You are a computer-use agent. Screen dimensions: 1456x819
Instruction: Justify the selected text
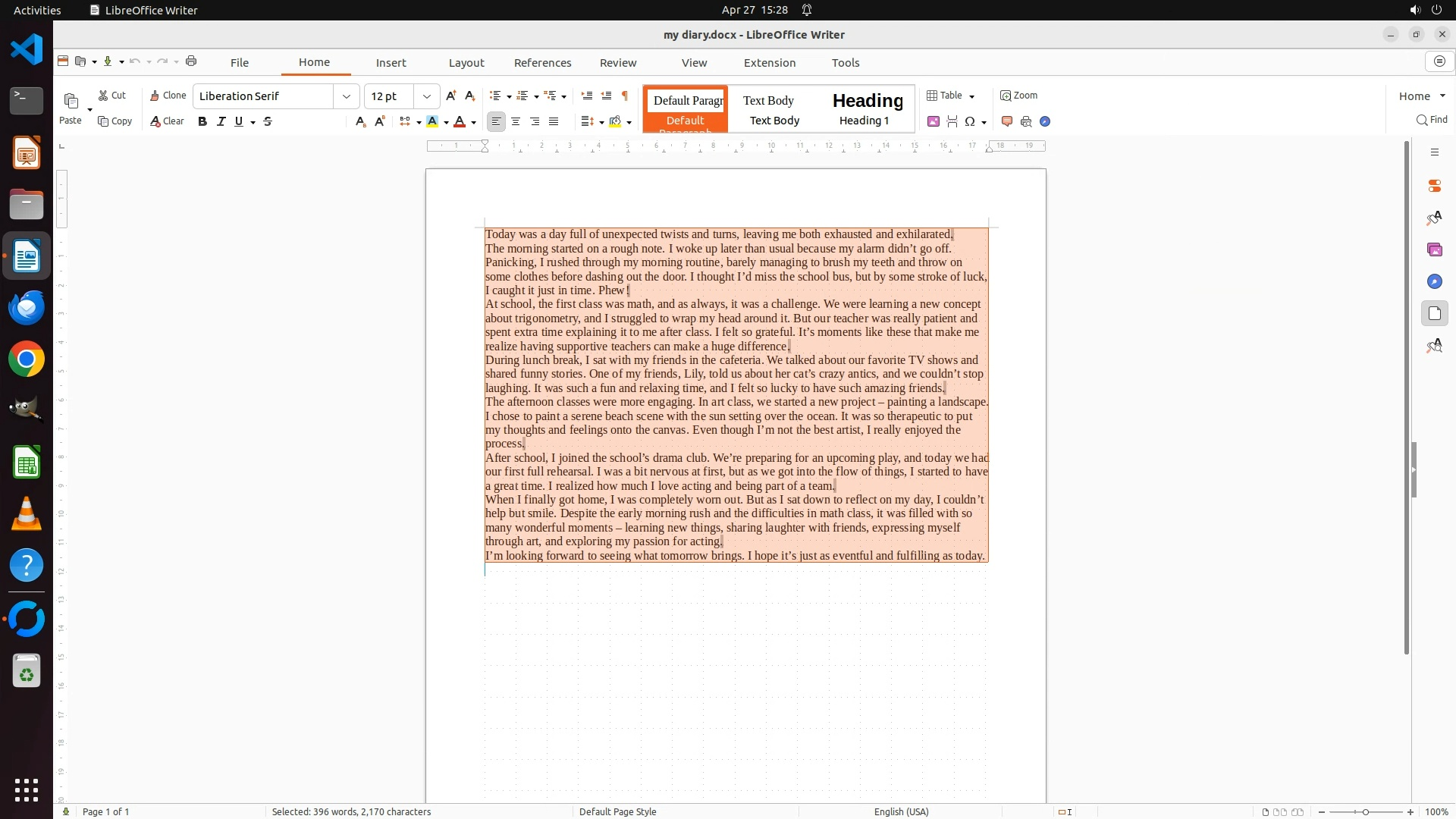click(554, 121)
